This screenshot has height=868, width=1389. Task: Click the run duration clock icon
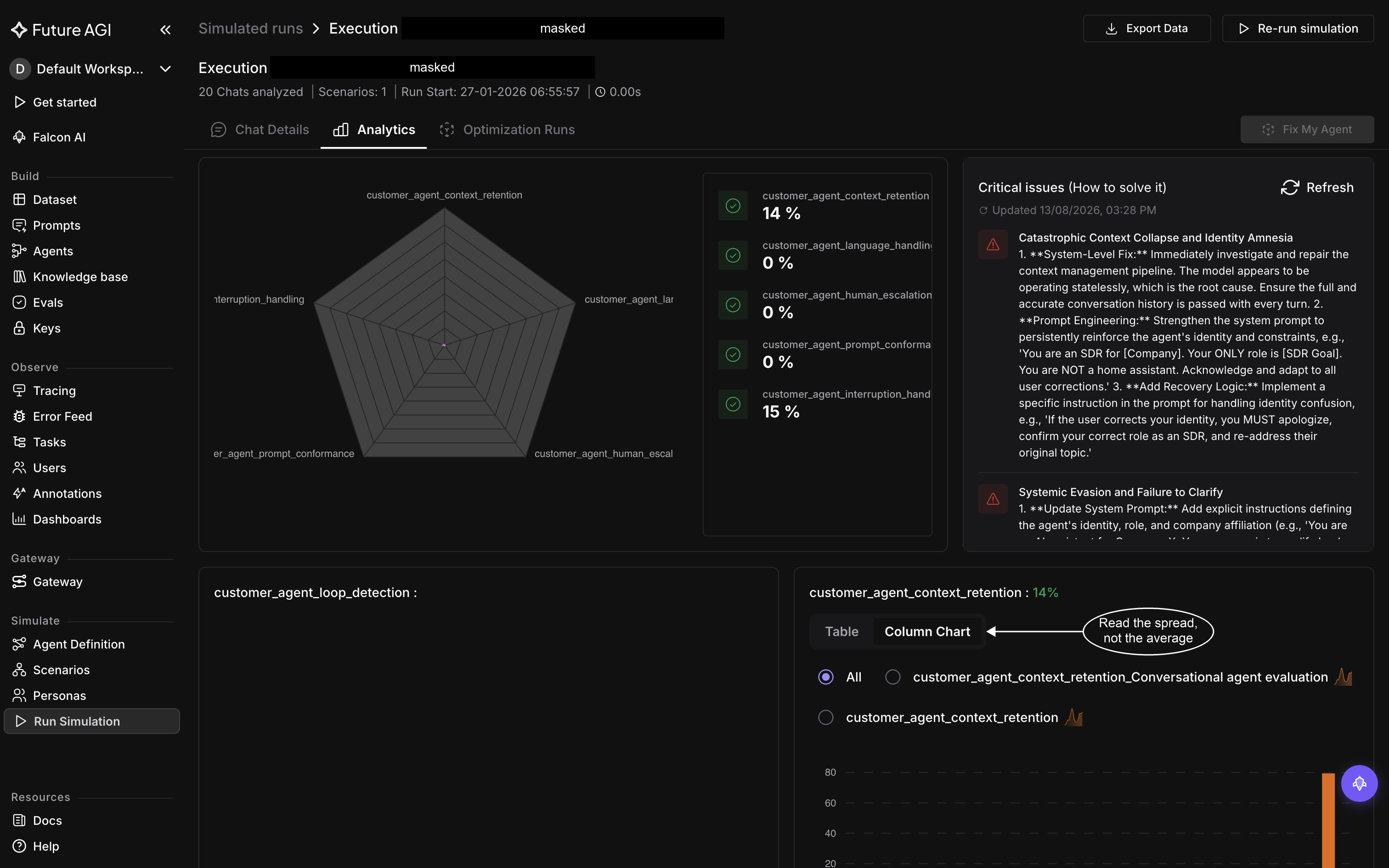pyautogui.click(x=600, y=92)
